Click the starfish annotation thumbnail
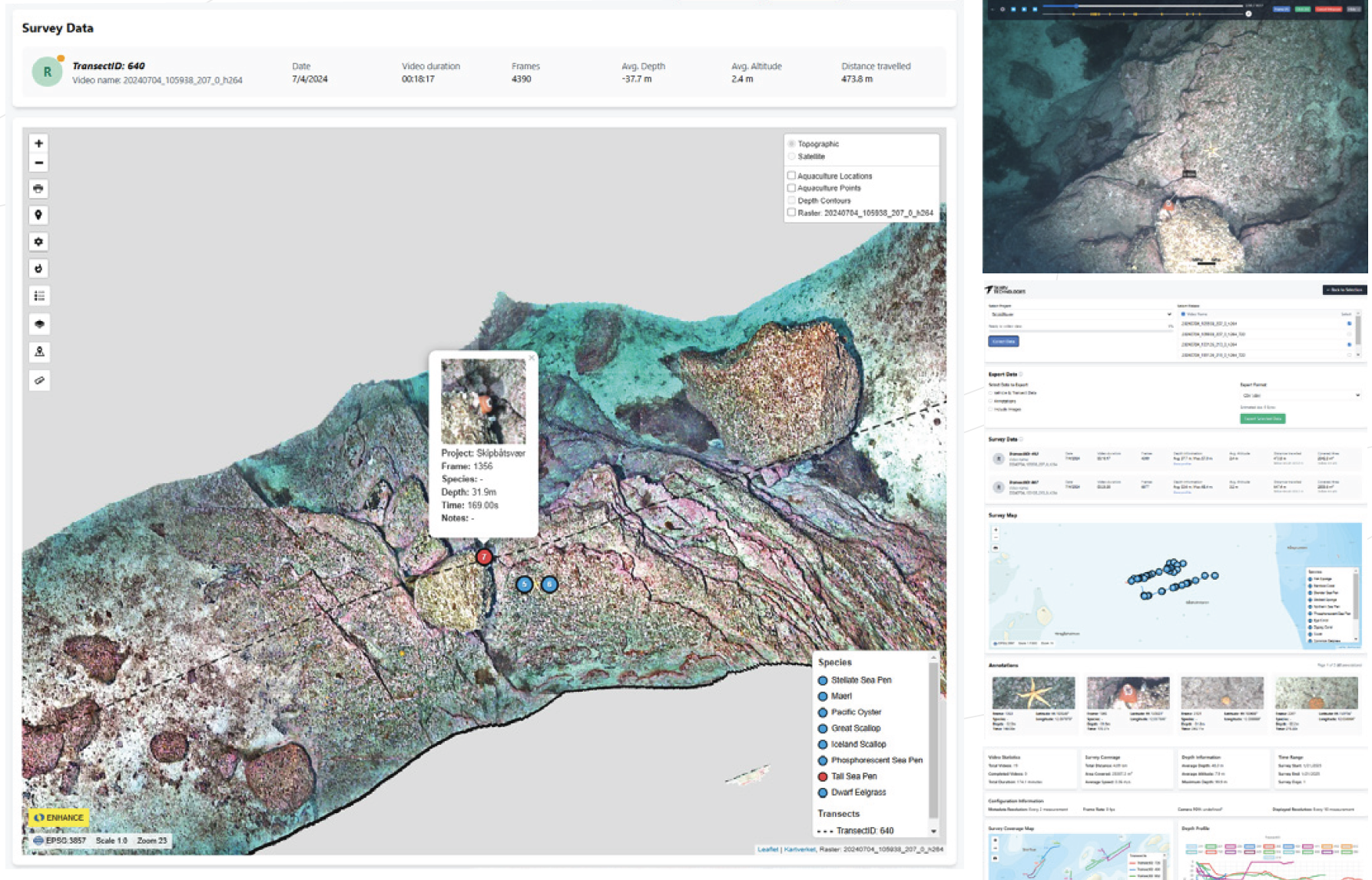 click(1033, 693)
